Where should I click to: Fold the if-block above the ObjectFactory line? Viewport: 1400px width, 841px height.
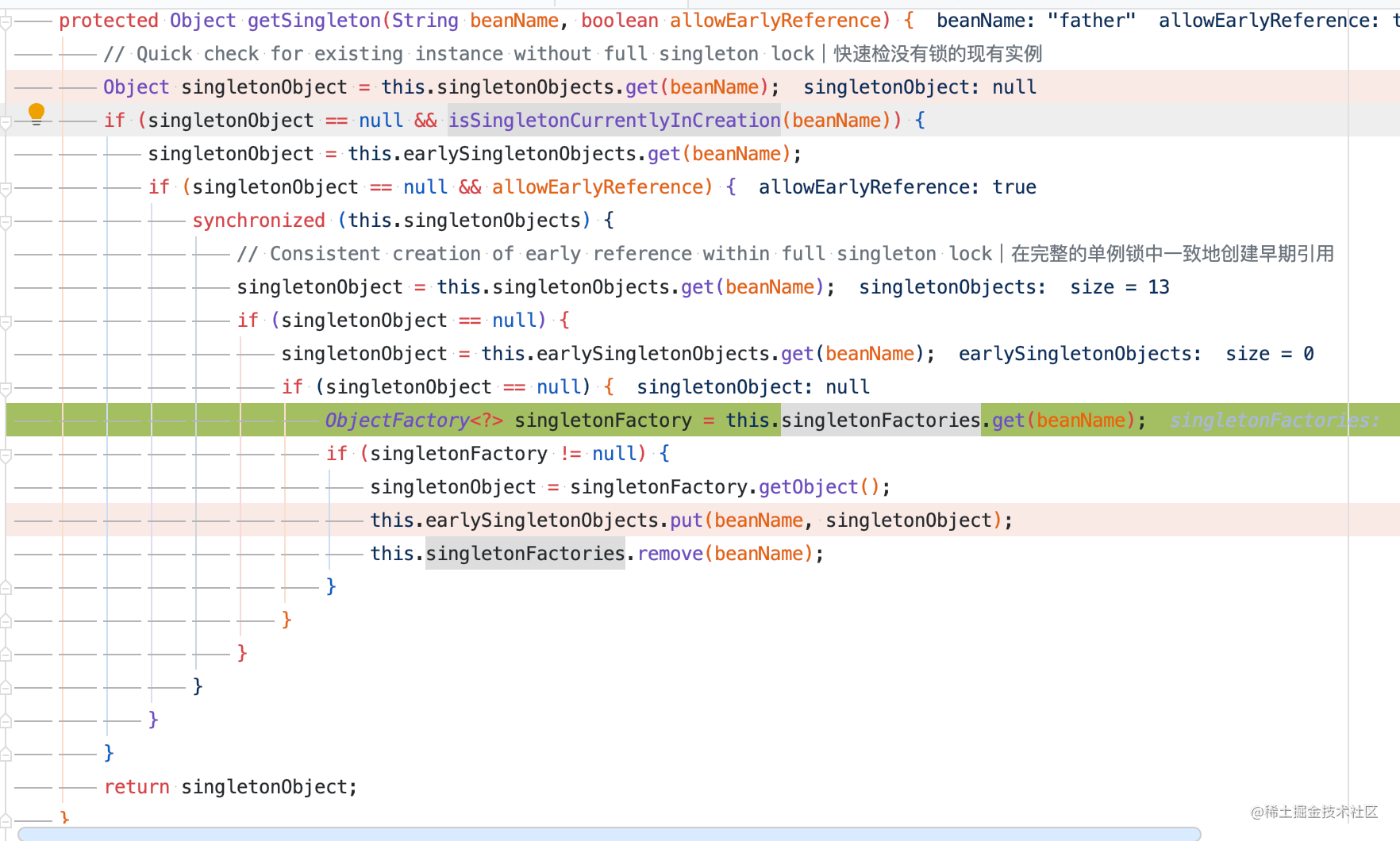click(5, 388)
